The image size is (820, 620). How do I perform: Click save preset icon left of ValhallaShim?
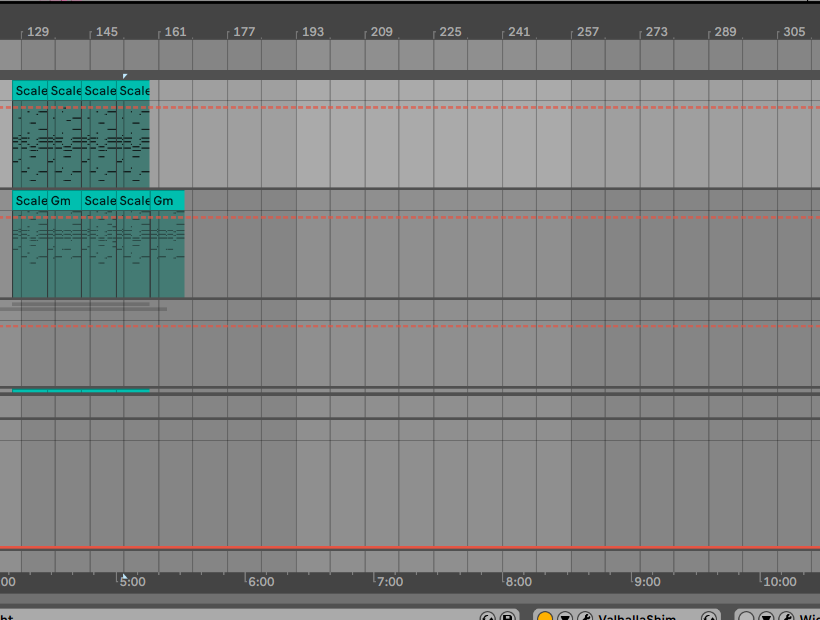[x=507, y=617]
